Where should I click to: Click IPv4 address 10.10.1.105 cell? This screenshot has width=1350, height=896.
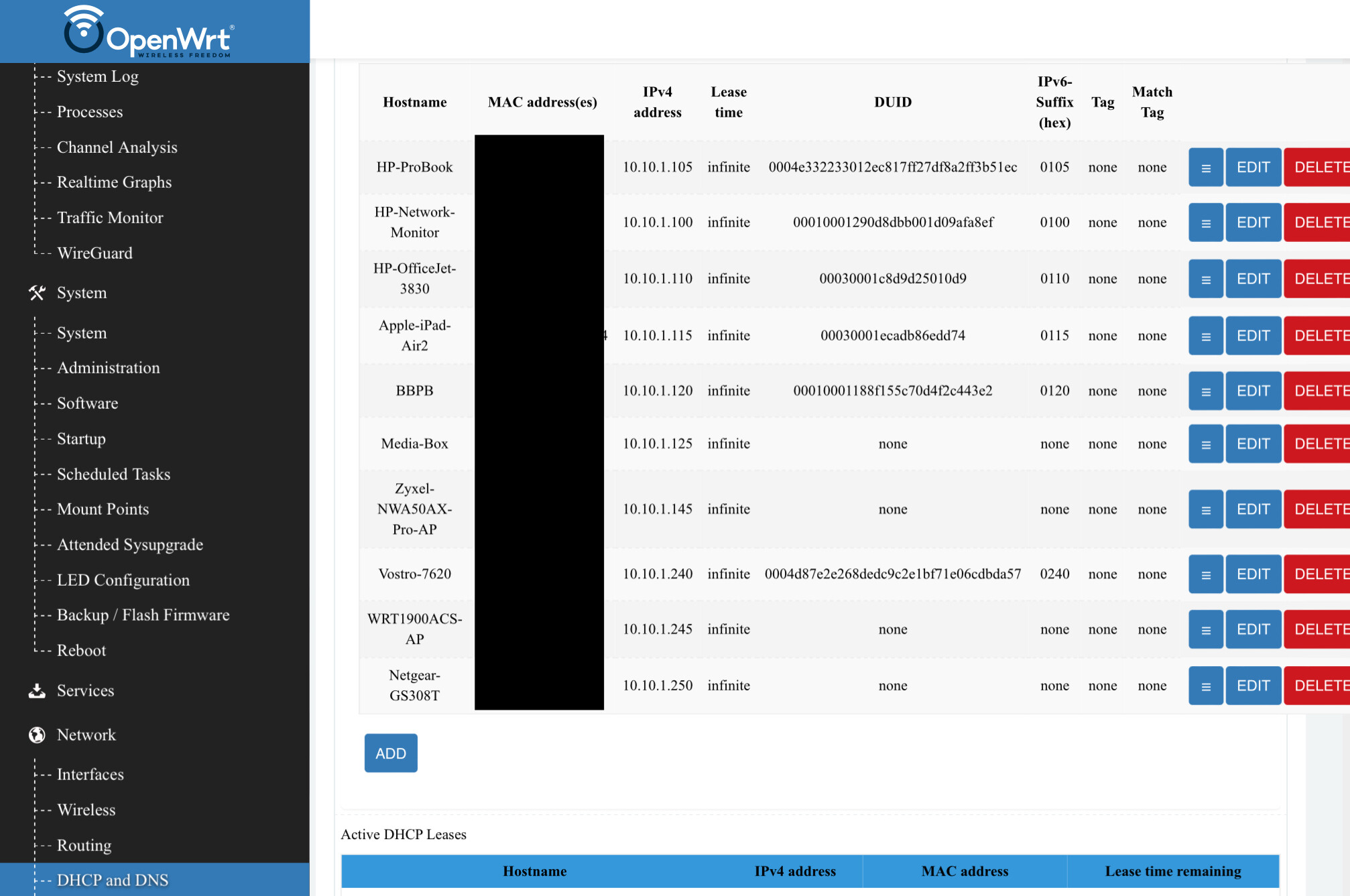pyautogui.click(x=658, y=168)
